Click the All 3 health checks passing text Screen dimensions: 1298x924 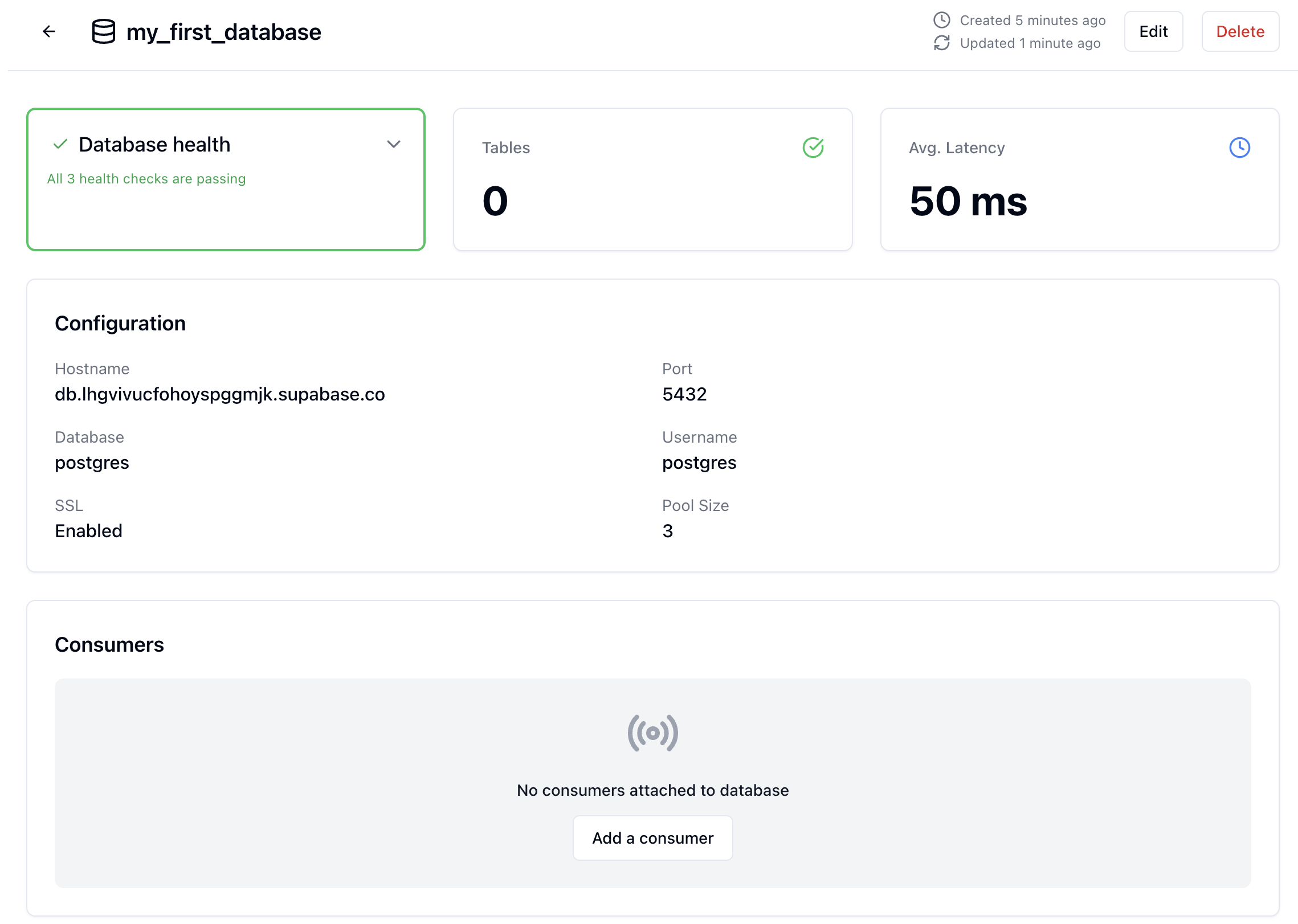point(146,179)
